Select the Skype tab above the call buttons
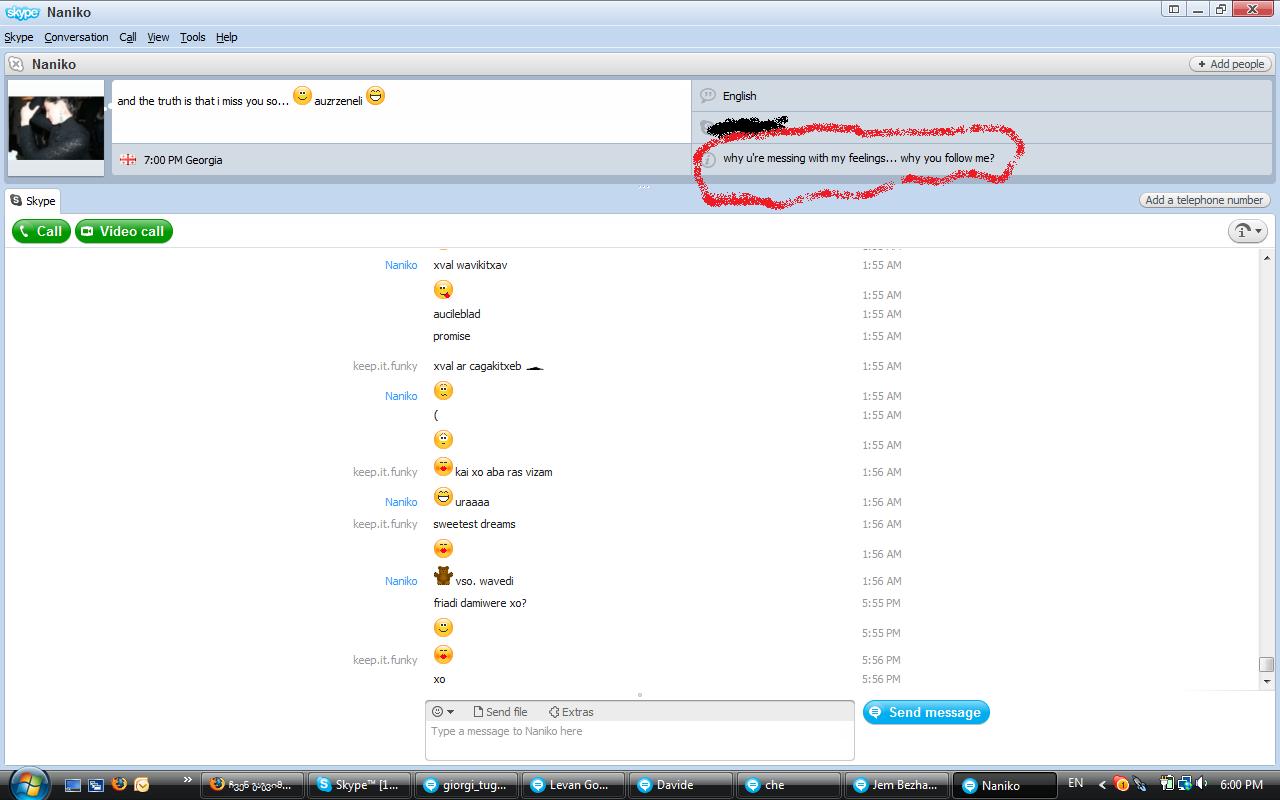This screenshot has width=1280, height=800. pos(33,201)
